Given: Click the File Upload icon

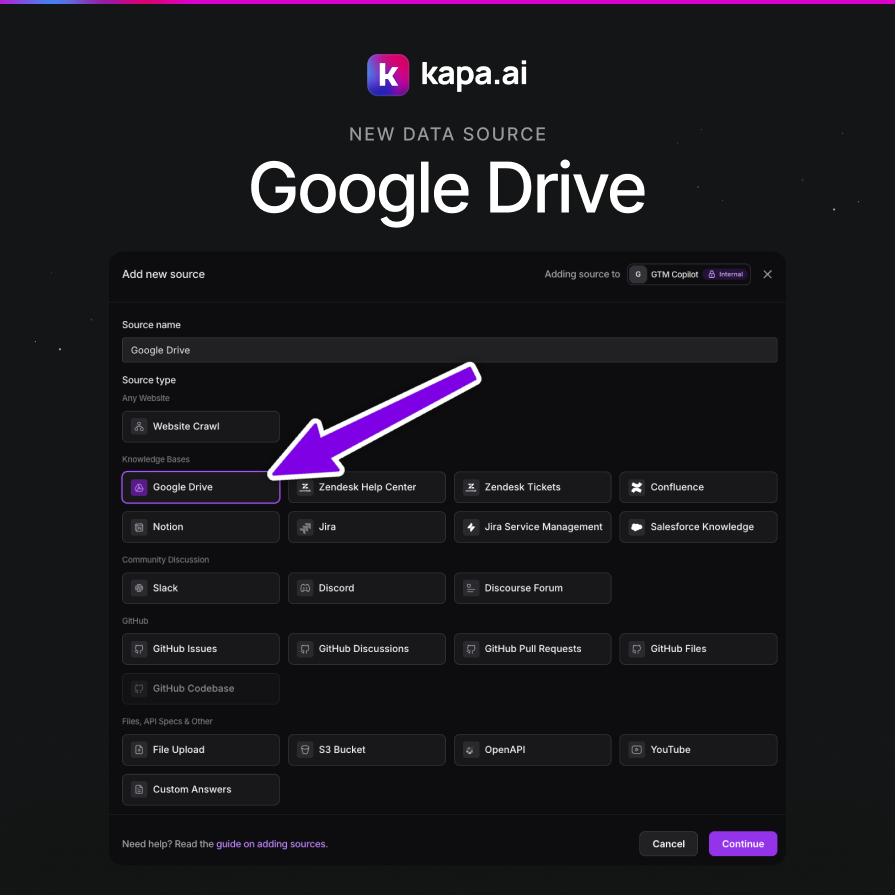Looking at the screenshot, I should point(139,749).
